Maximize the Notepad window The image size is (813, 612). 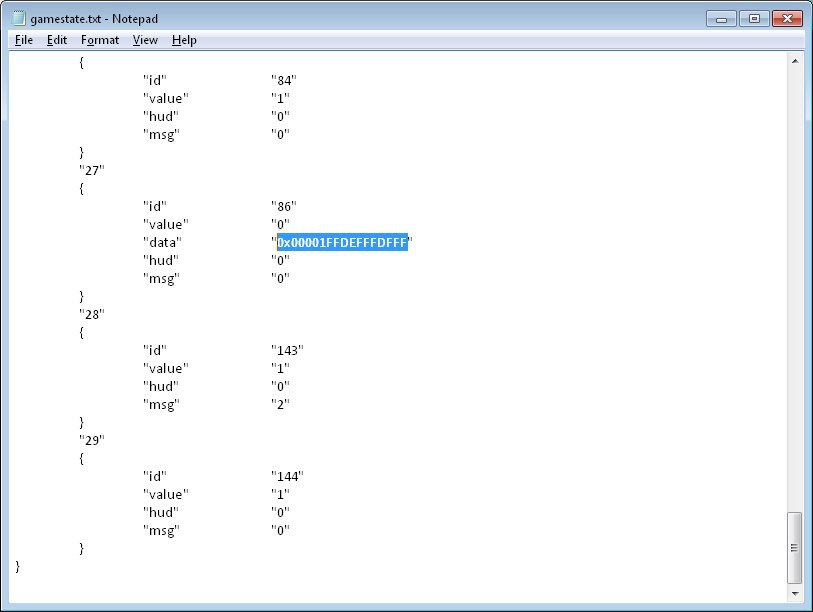pyautogui.click(x=754, y=19)
